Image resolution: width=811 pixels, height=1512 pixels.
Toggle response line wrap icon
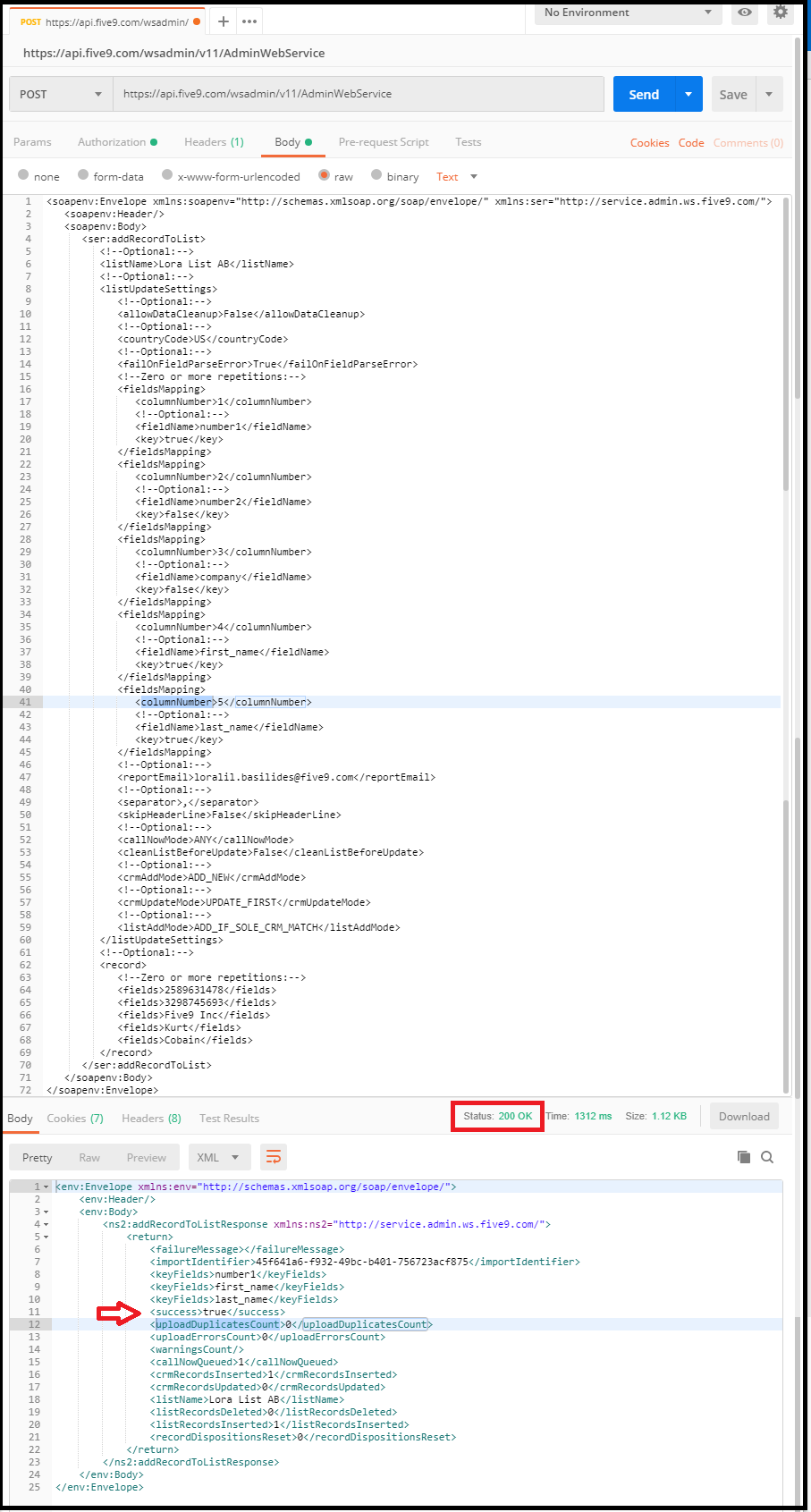click(x=274, y=1157)
